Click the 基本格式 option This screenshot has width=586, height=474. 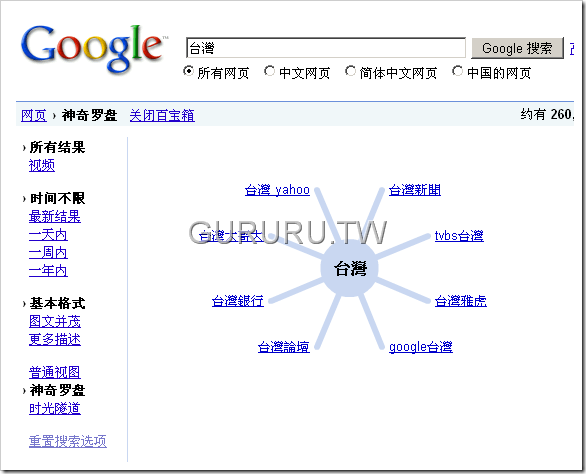[57, 303]
